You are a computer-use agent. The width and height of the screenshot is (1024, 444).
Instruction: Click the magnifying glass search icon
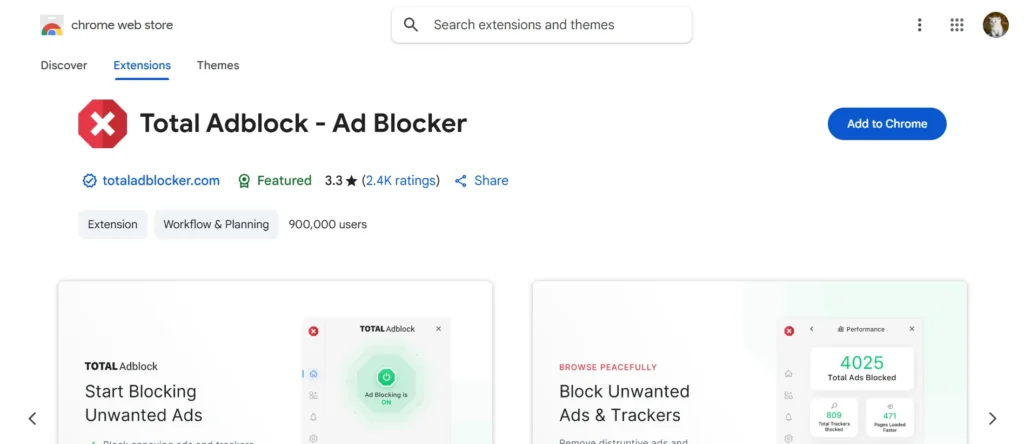pyautogui.click(x=411, y=25)
